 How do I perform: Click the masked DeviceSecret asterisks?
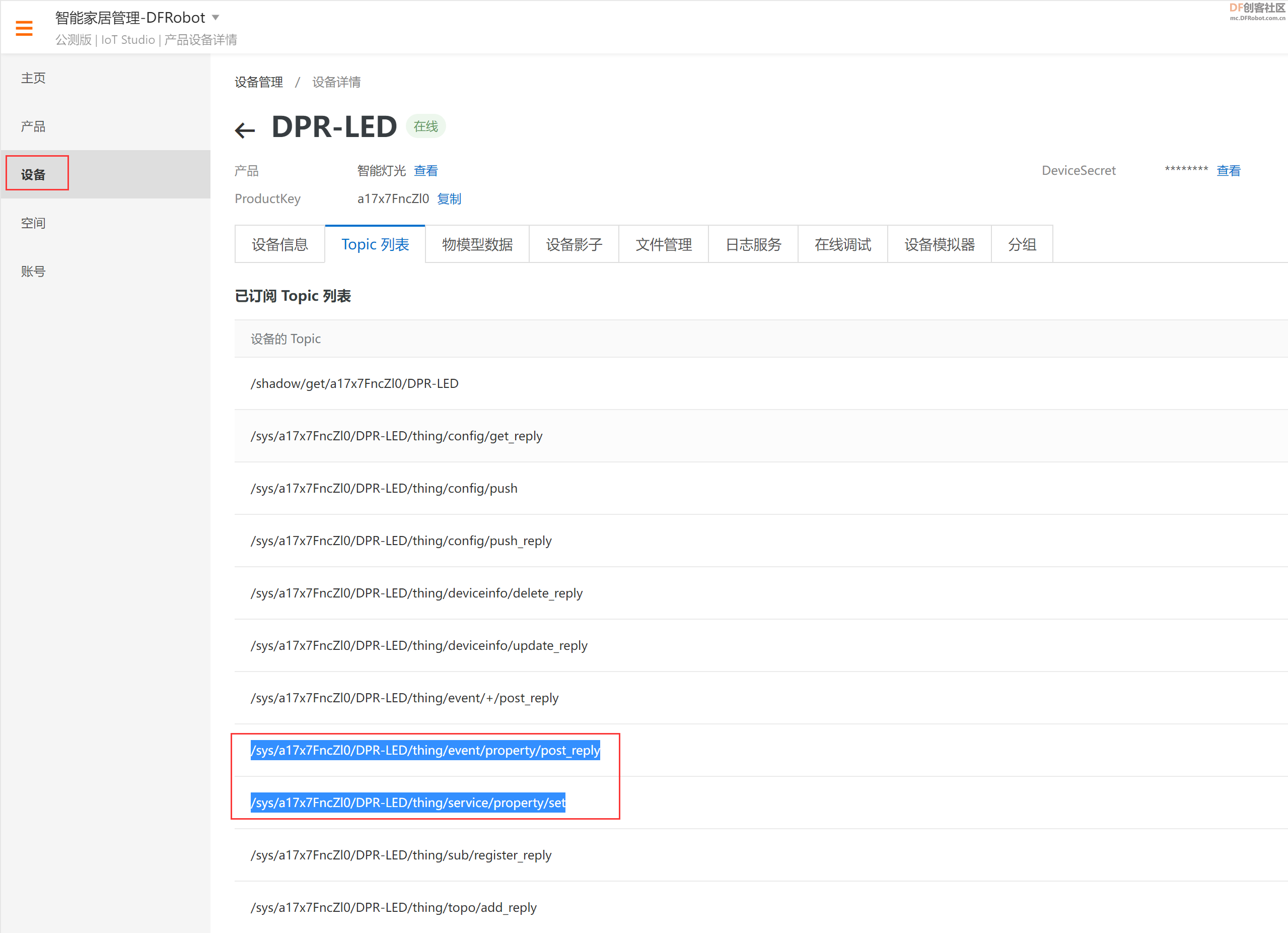(1186, 169)
